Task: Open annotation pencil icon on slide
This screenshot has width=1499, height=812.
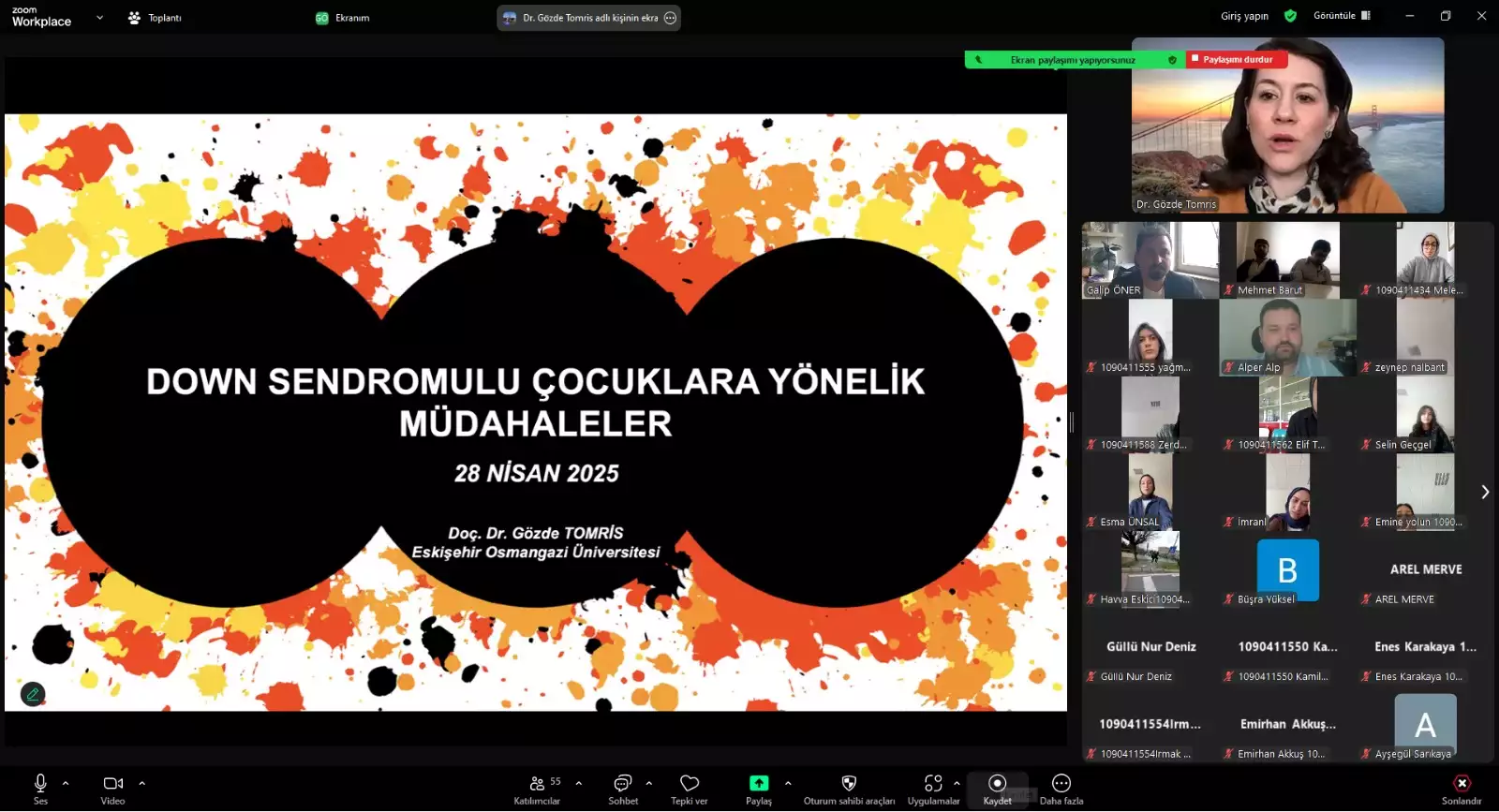Action: [x=33, y=694]
